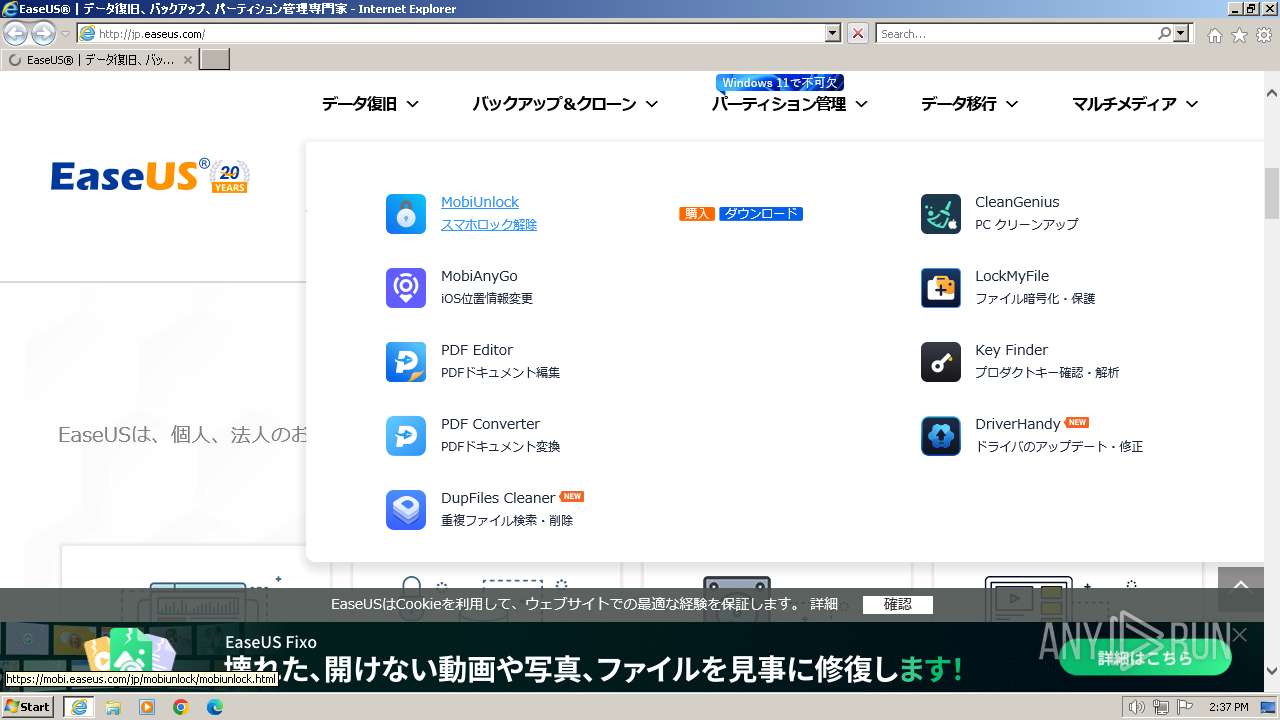
Task: Open the DupFiles Cleaner product icon
Action: [406, 510]
